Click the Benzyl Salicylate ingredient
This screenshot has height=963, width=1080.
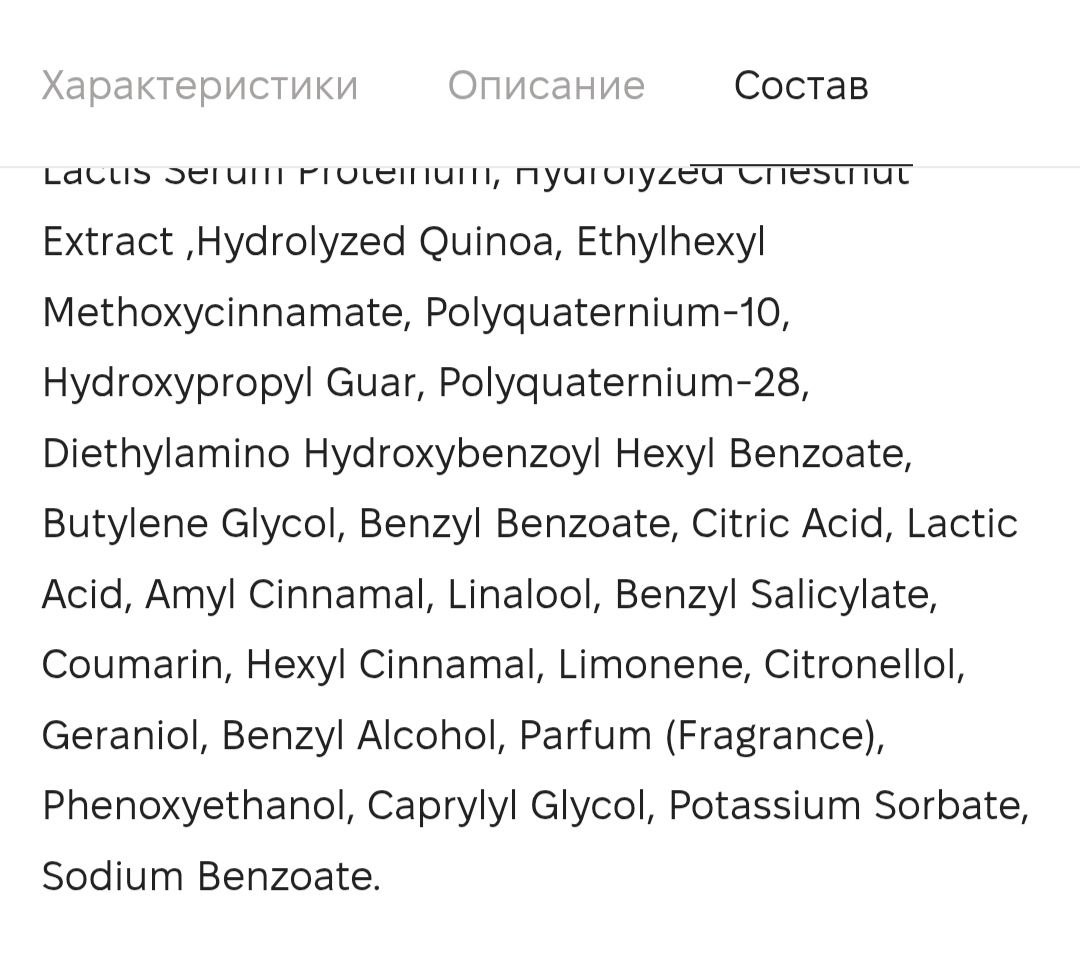point(772,594)
